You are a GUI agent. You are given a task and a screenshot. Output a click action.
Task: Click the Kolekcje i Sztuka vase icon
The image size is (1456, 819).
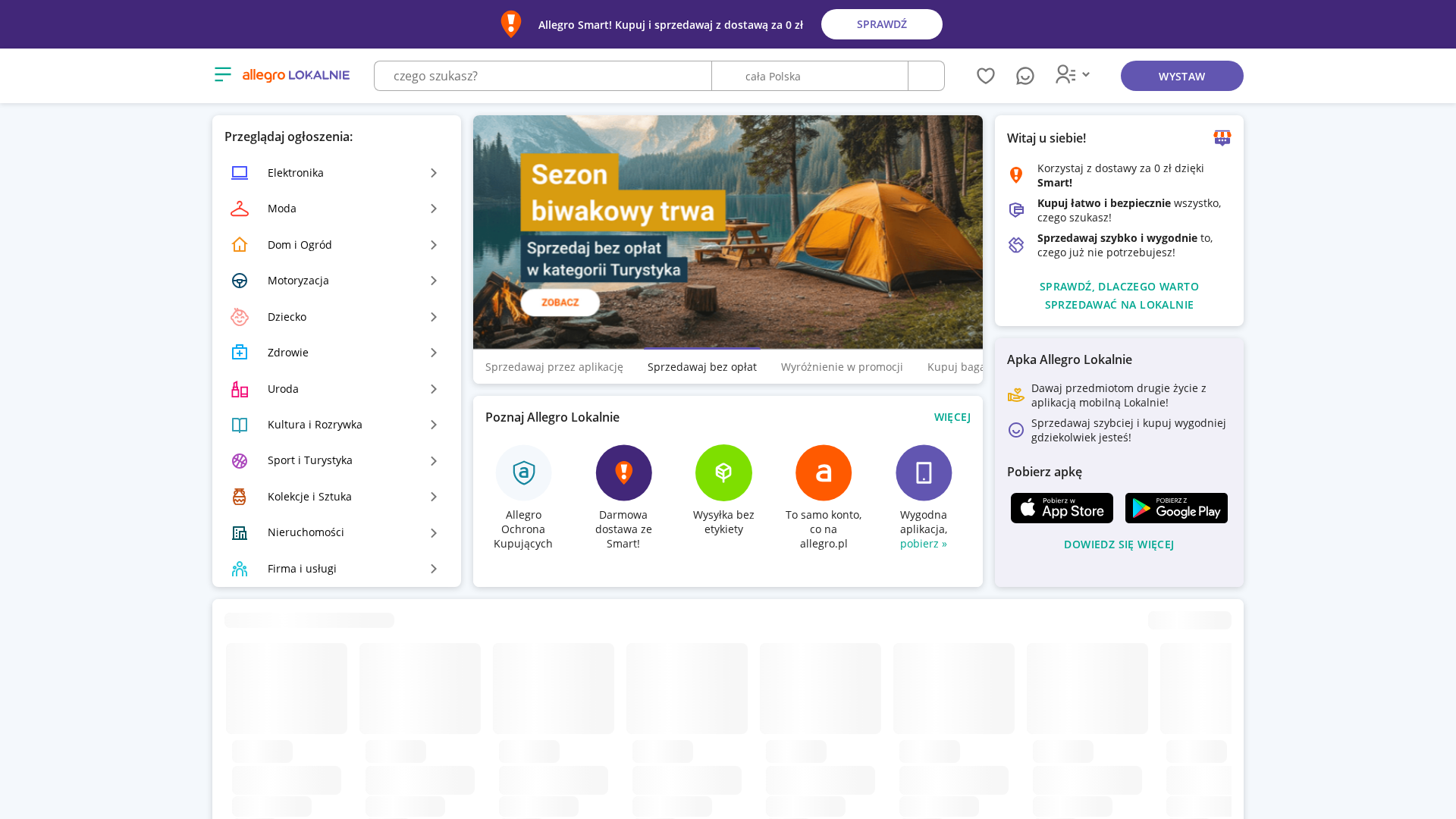[240, 497]
